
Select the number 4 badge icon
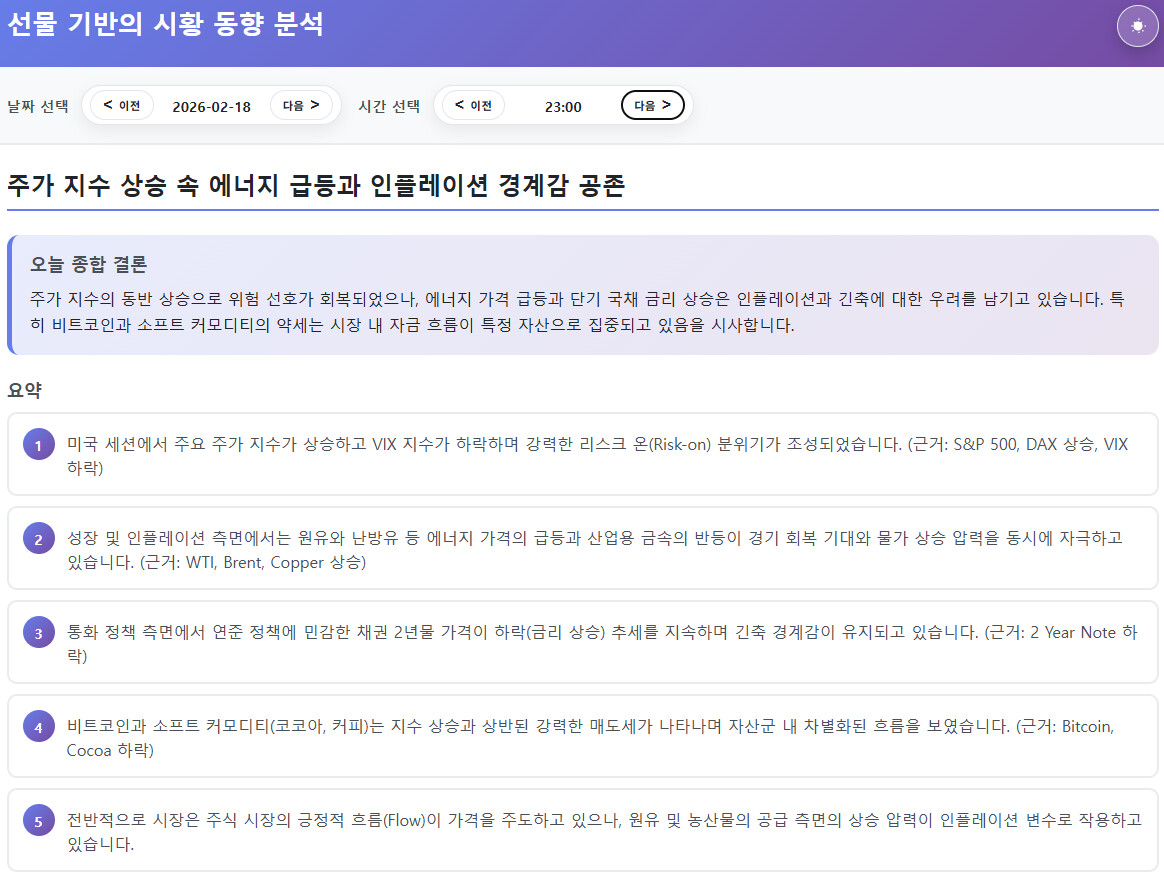[38, 728]
